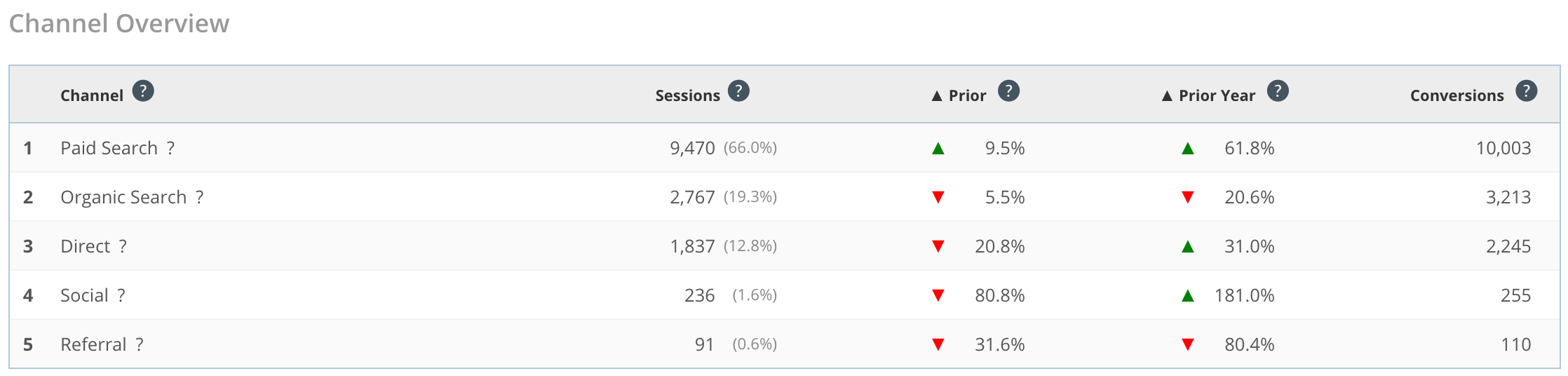The height and width of the screenshot is (376, 1568).
Task: Click help icon next to Conversions header
Action: [x=1526, y=91]
